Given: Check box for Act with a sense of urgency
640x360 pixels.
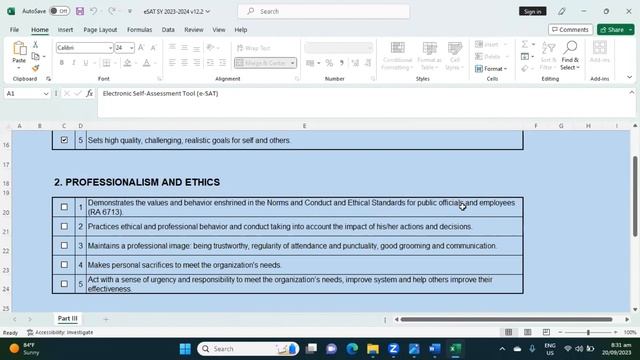Looking at the screenshot, I should (64, 284).
